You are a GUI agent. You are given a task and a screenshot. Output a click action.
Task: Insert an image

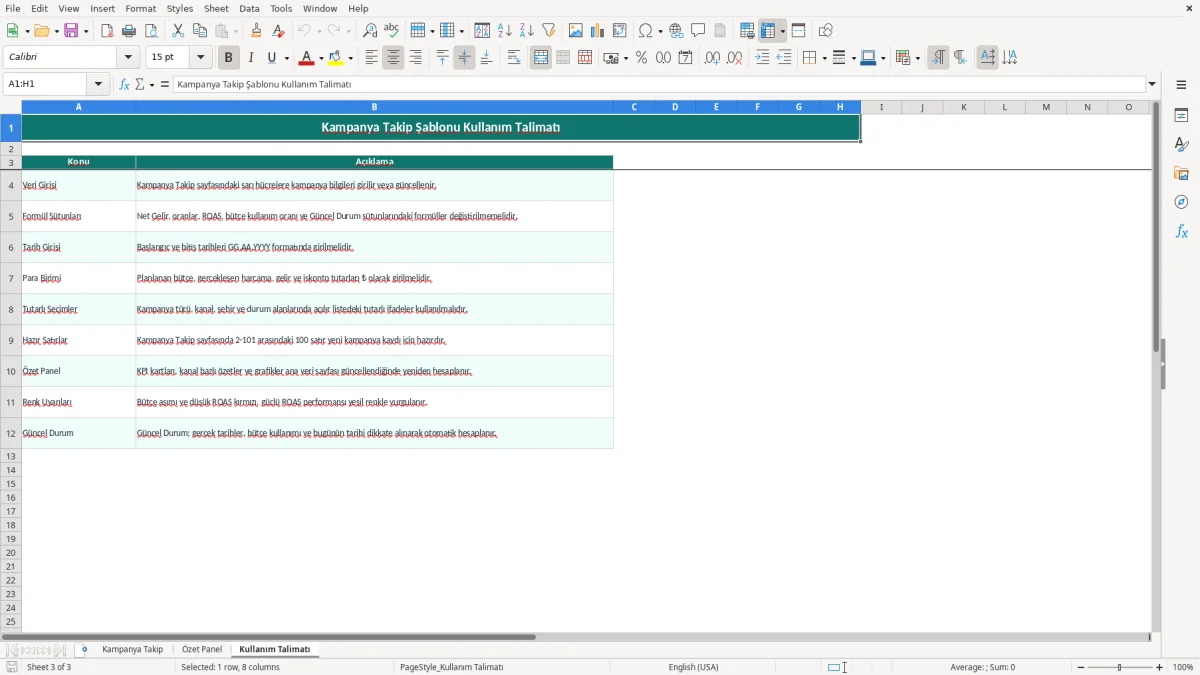pos(576,31)
